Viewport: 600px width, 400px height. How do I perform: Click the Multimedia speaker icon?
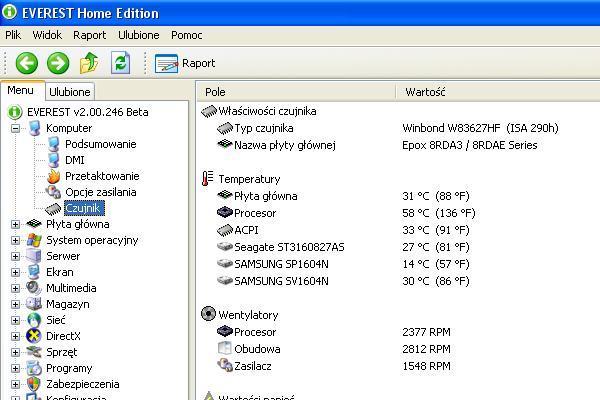[34, 288]
